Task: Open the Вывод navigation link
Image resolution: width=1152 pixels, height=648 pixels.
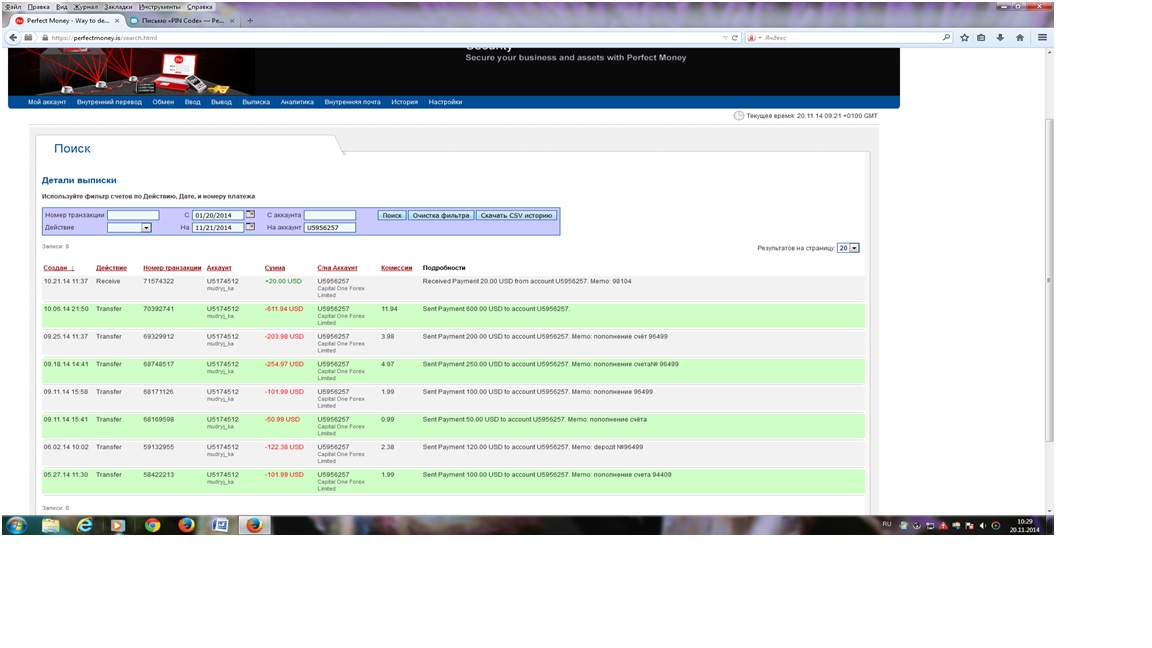Action: pyautogui.click(x=221, y=102)
